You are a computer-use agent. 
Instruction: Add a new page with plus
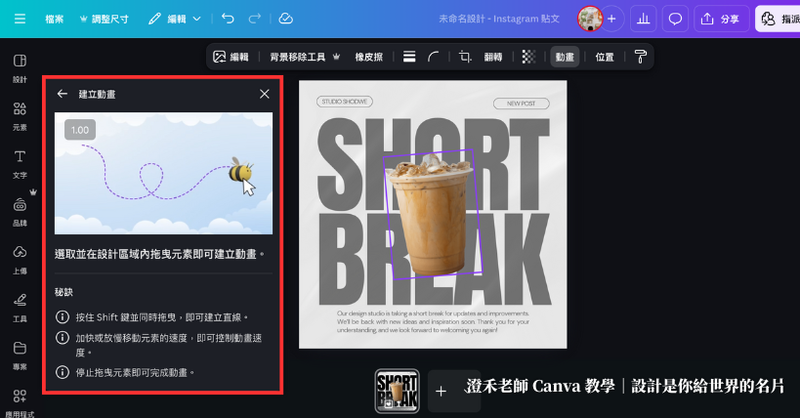tap(441, 391)
